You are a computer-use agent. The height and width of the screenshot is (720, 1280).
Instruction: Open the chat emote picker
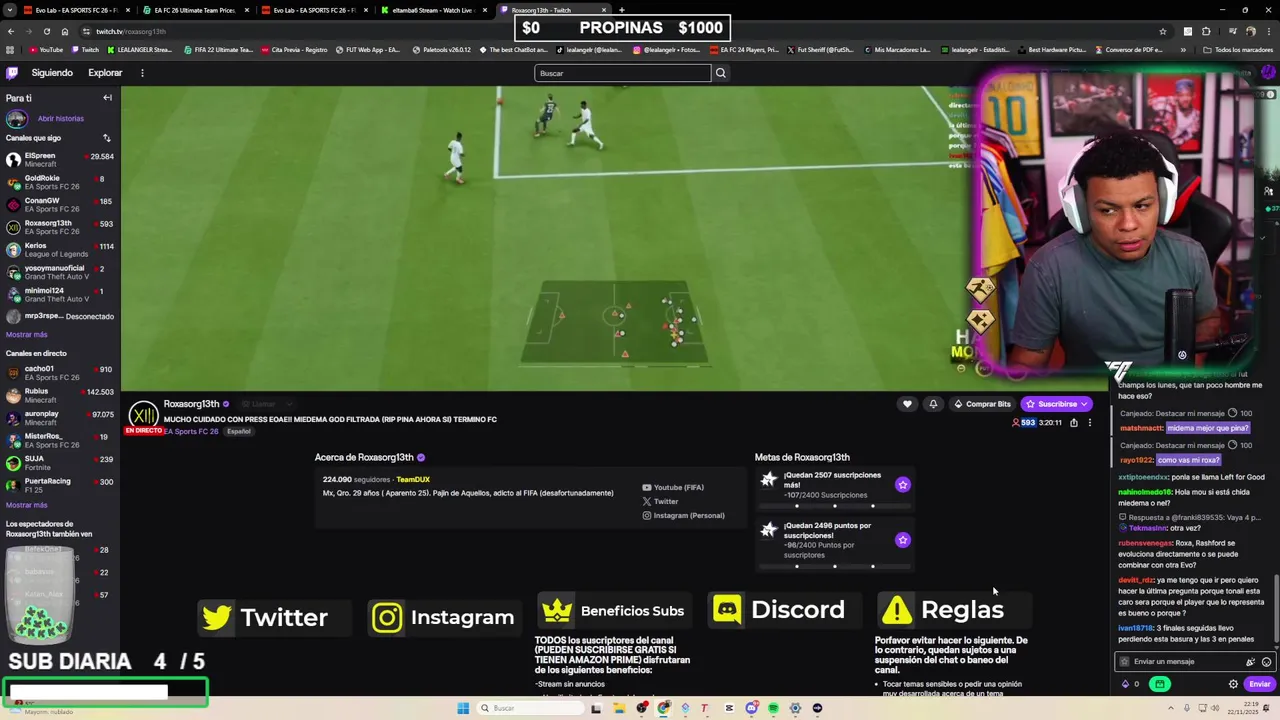pyautogui.click(x=1266, y=662)
